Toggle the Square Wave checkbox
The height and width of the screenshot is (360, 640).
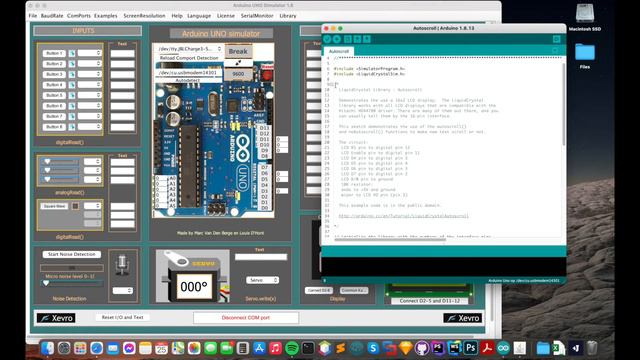[x=75, y=206]
